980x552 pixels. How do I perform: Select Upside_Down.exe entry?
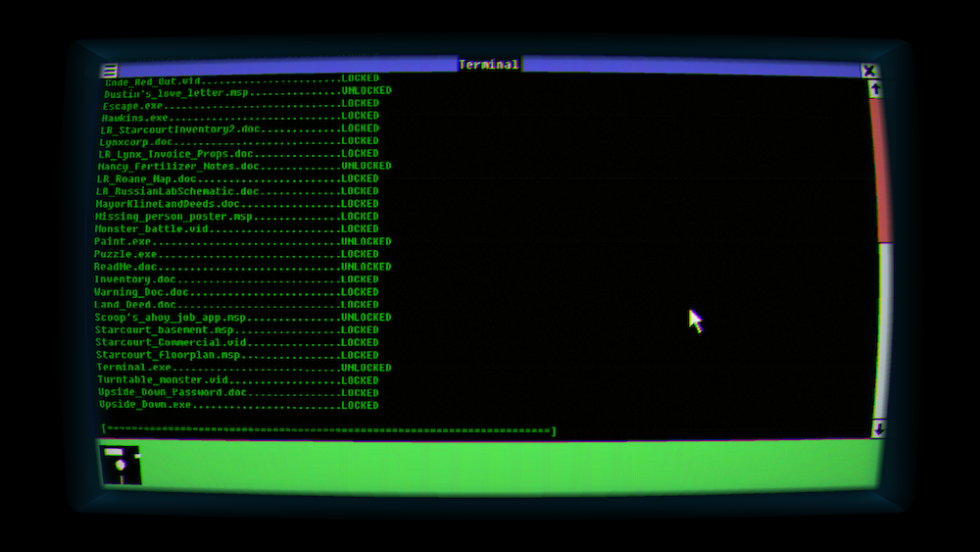tap(239, 405)
